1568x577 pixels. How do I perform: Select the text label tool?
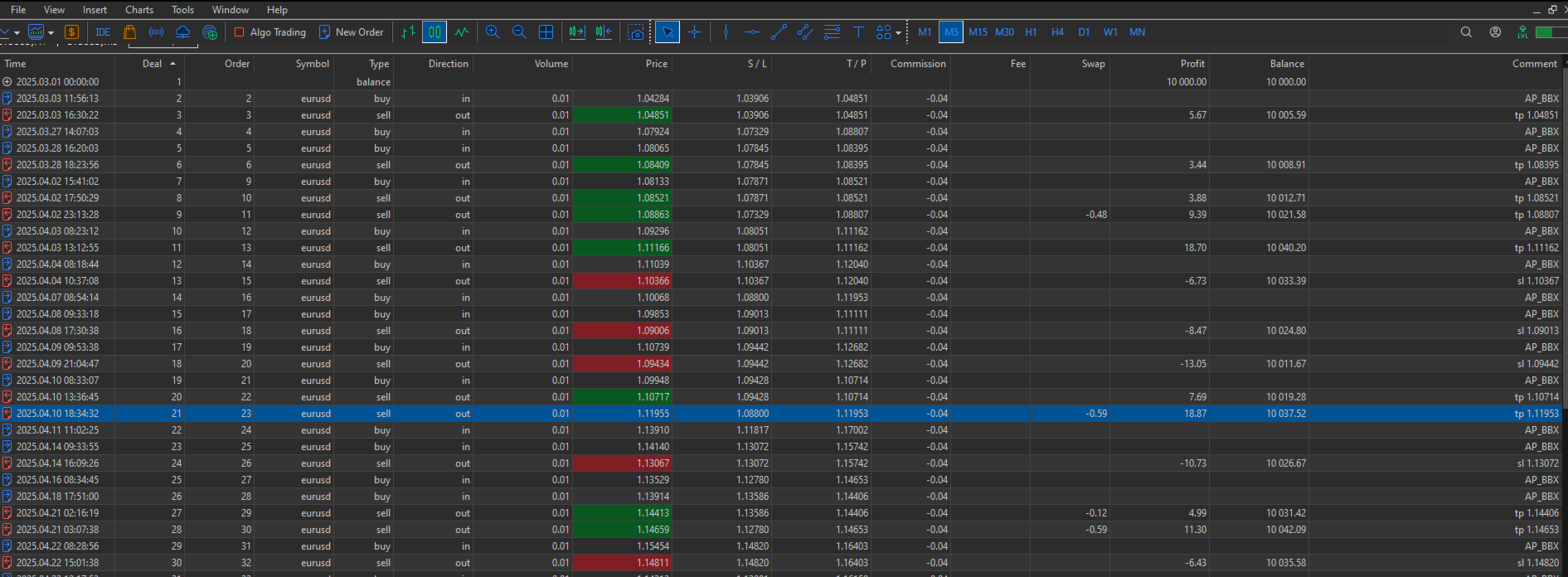[x=858, y=32]
